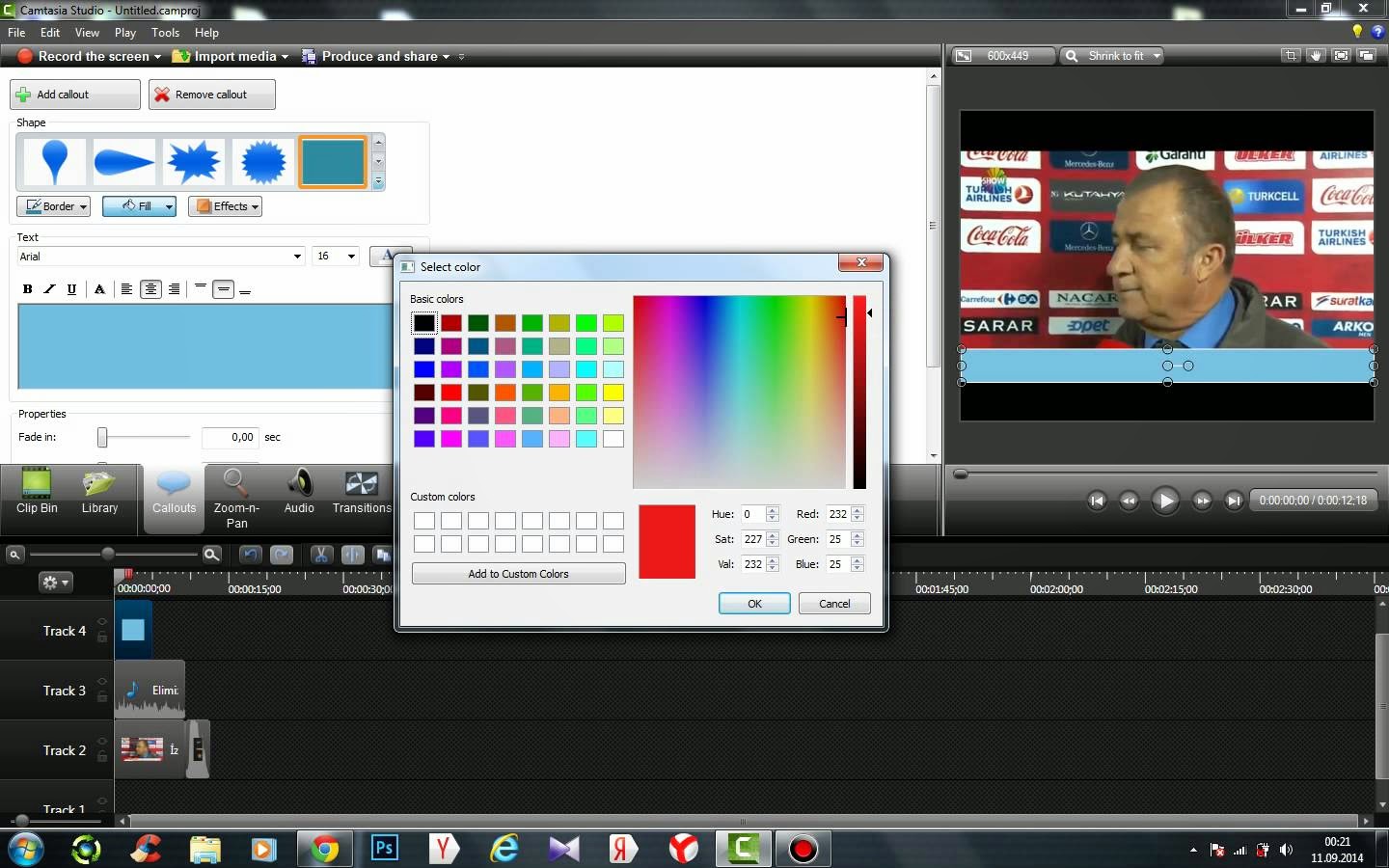
Task: Play the preview video
Action: [x=1165, y=501]
